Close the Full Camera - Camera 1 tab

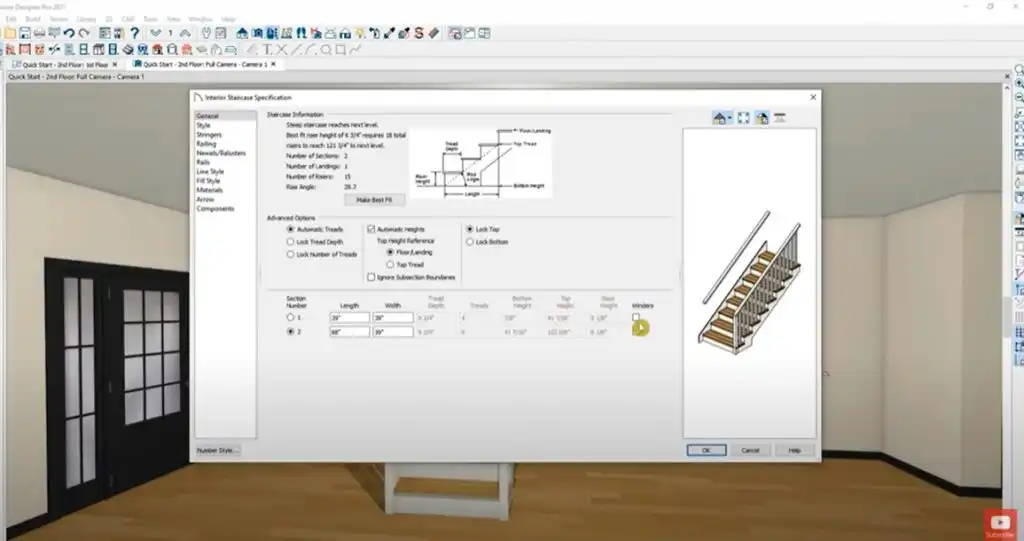pos(273,64)
